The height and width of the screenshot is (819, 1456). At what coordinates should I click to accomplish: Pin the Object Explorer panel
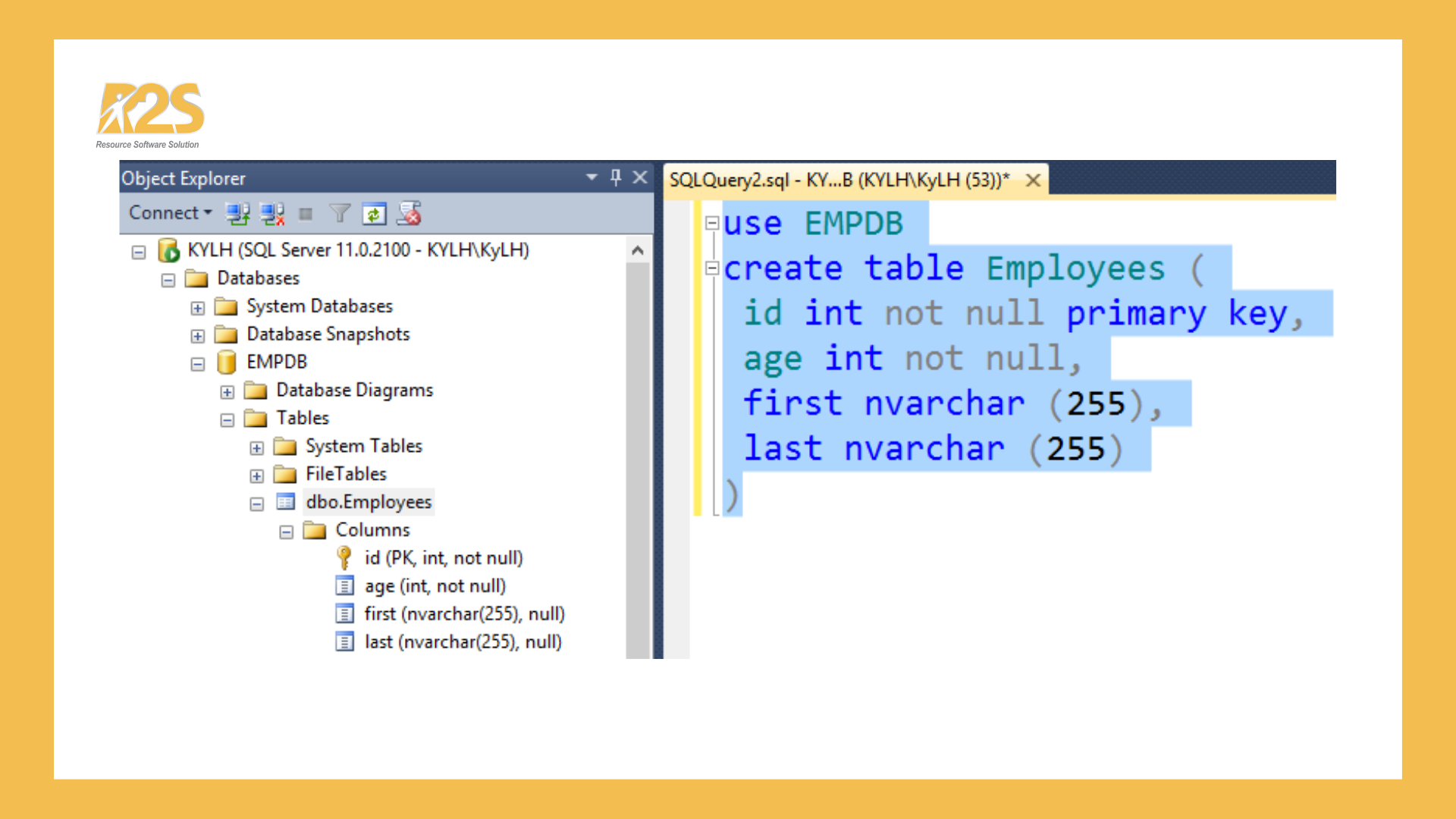614,177
